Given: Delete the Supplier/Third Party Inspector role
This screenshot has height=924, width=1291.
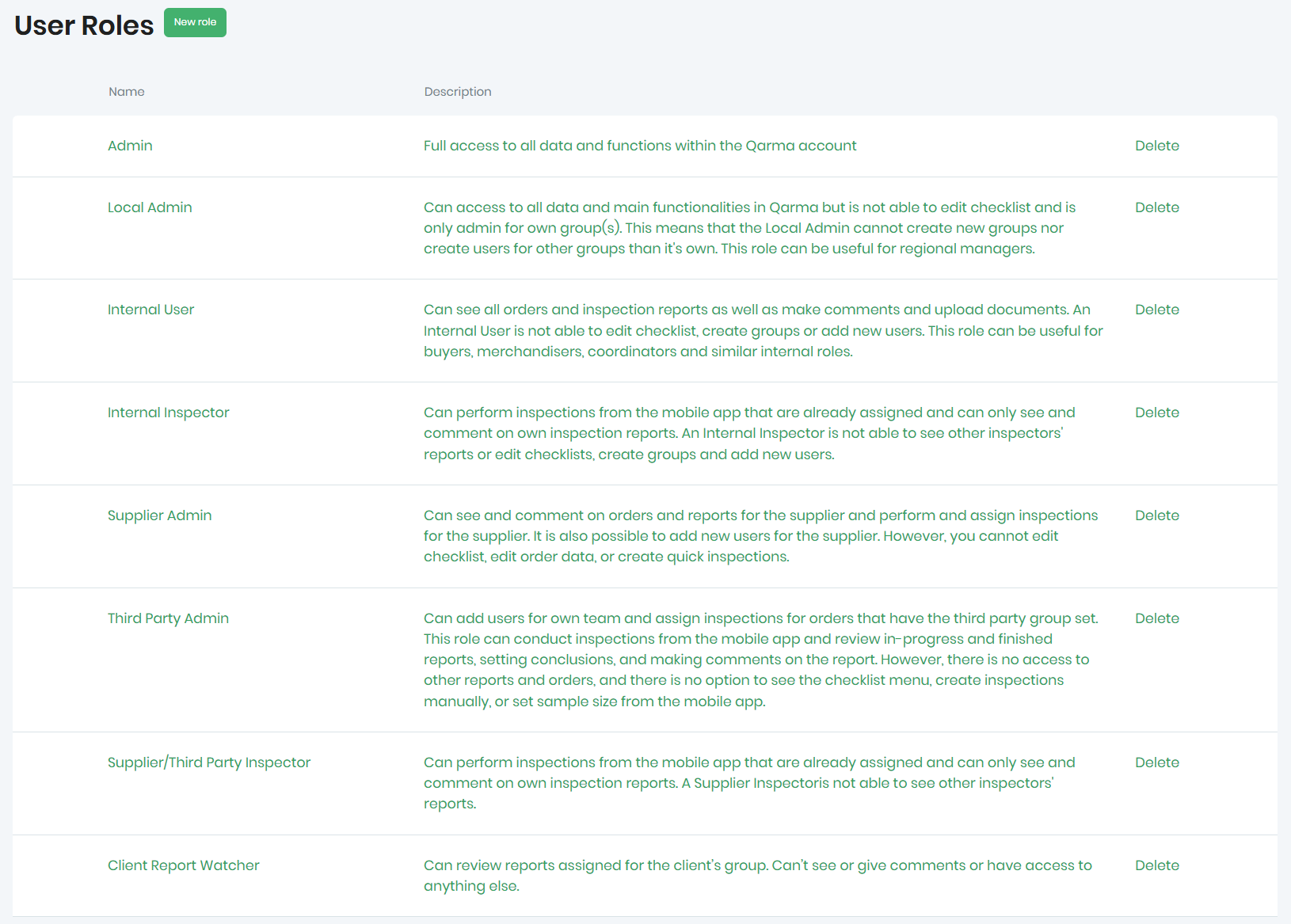Looking at the screenshot, I should click(x=1157, y=762).
